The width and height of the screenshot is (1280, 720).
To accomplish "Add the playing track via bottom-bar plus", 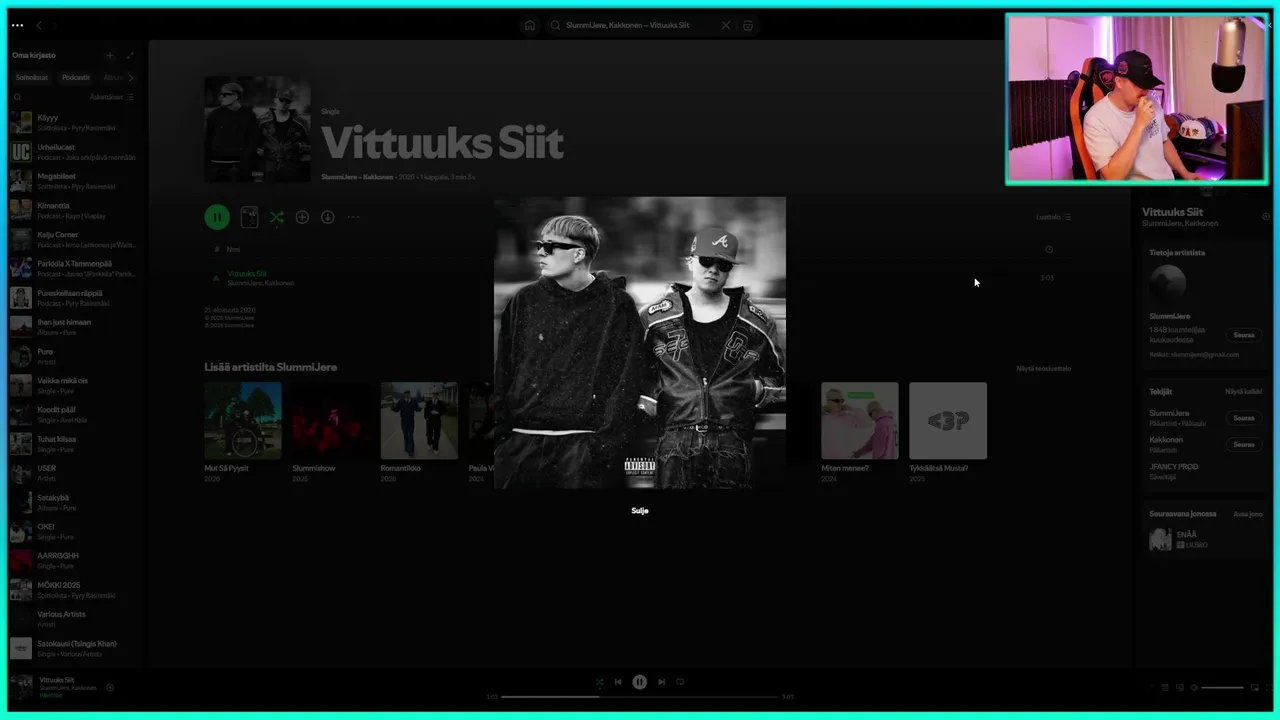I will click(x=110, y=688).
